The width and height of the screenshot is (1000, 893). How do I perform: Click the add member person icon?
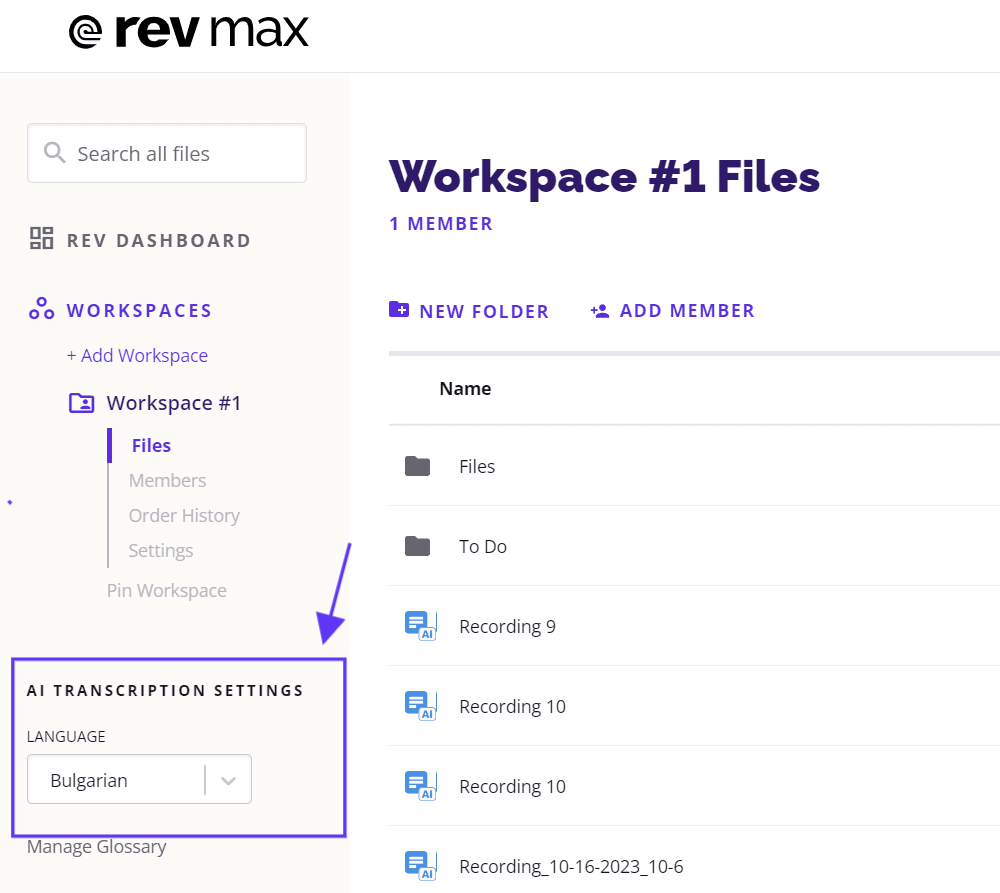[599, 311]
